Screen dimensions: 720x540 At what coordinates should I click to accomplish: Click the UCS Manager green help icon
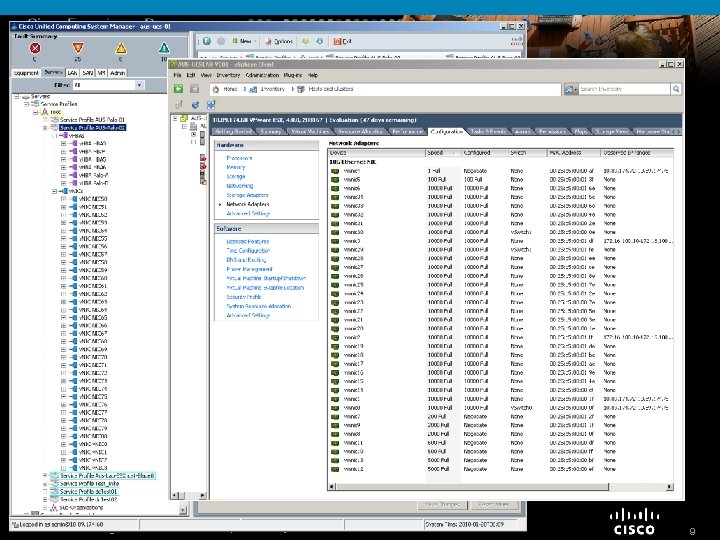(305, 41)
